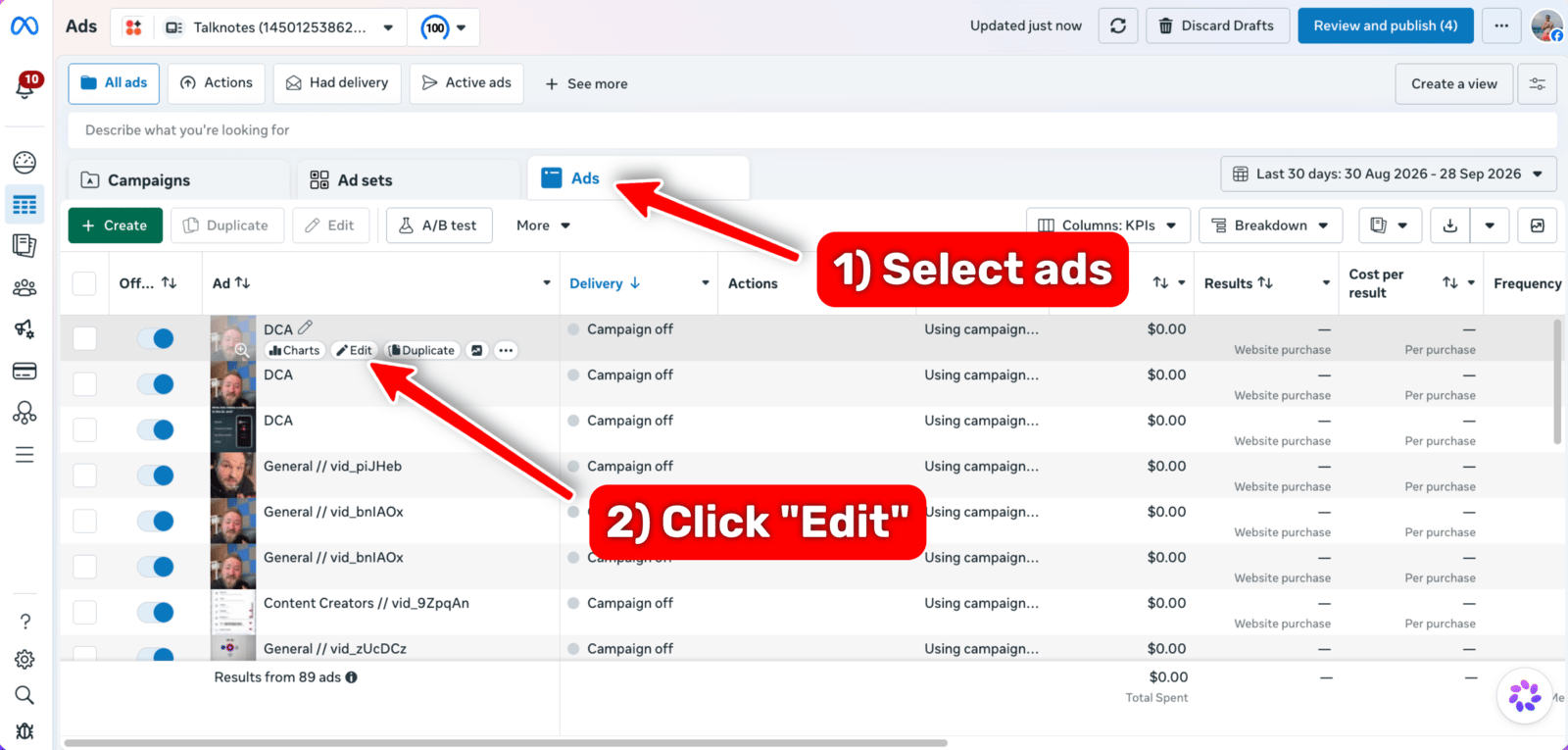Refresh the table data
This screenshot has width=1568, height=750.
tap(1118, 26)
